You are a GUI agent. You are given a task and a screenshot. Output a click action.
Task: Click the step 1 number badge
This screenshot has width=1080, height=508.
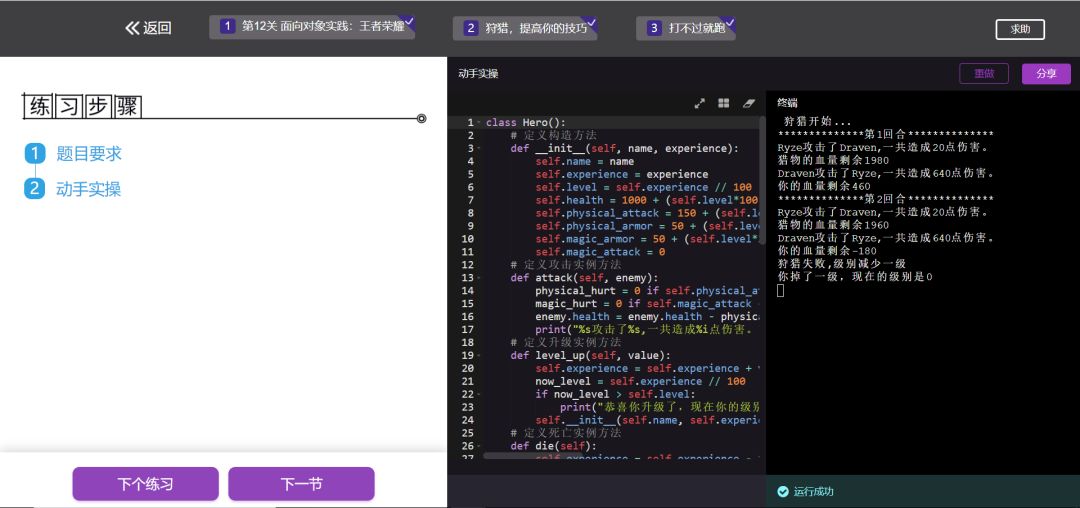(34, 153)
